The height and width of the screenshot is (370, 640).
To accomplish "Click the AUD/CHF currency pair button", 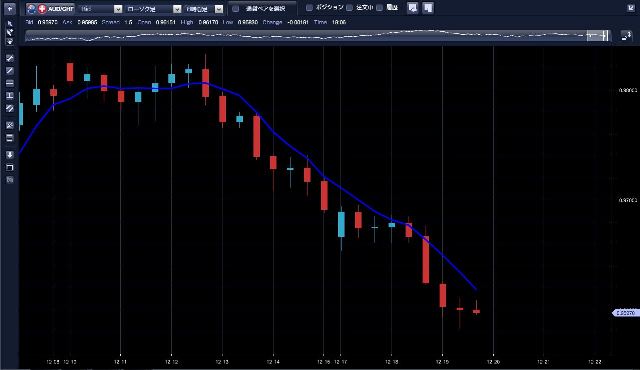I will [x=51, y=9].
